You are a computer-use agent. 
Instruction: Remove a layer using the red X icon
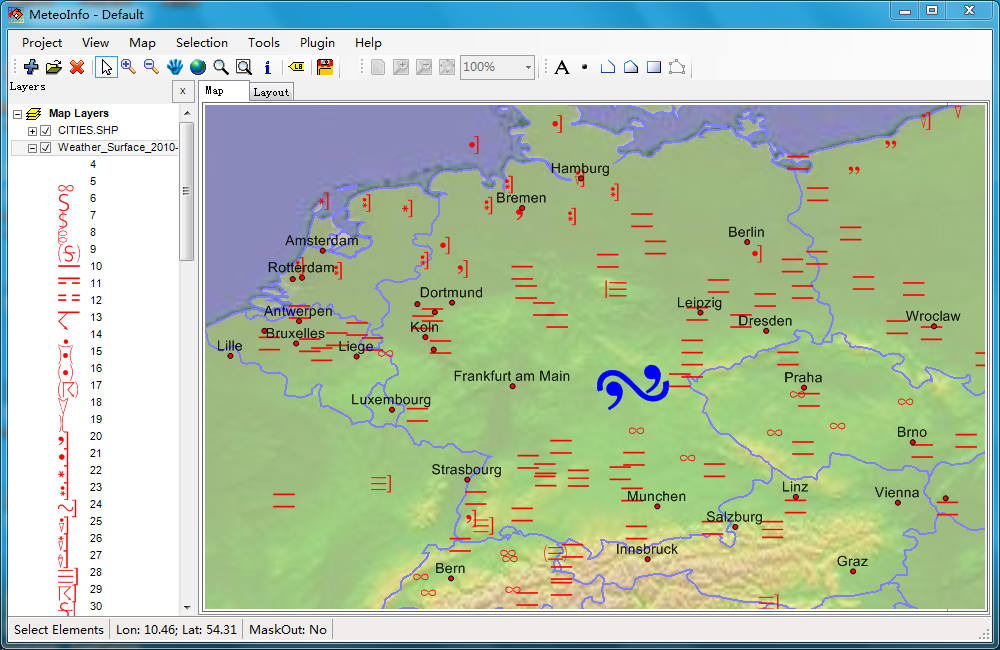(x=77, y=67)
